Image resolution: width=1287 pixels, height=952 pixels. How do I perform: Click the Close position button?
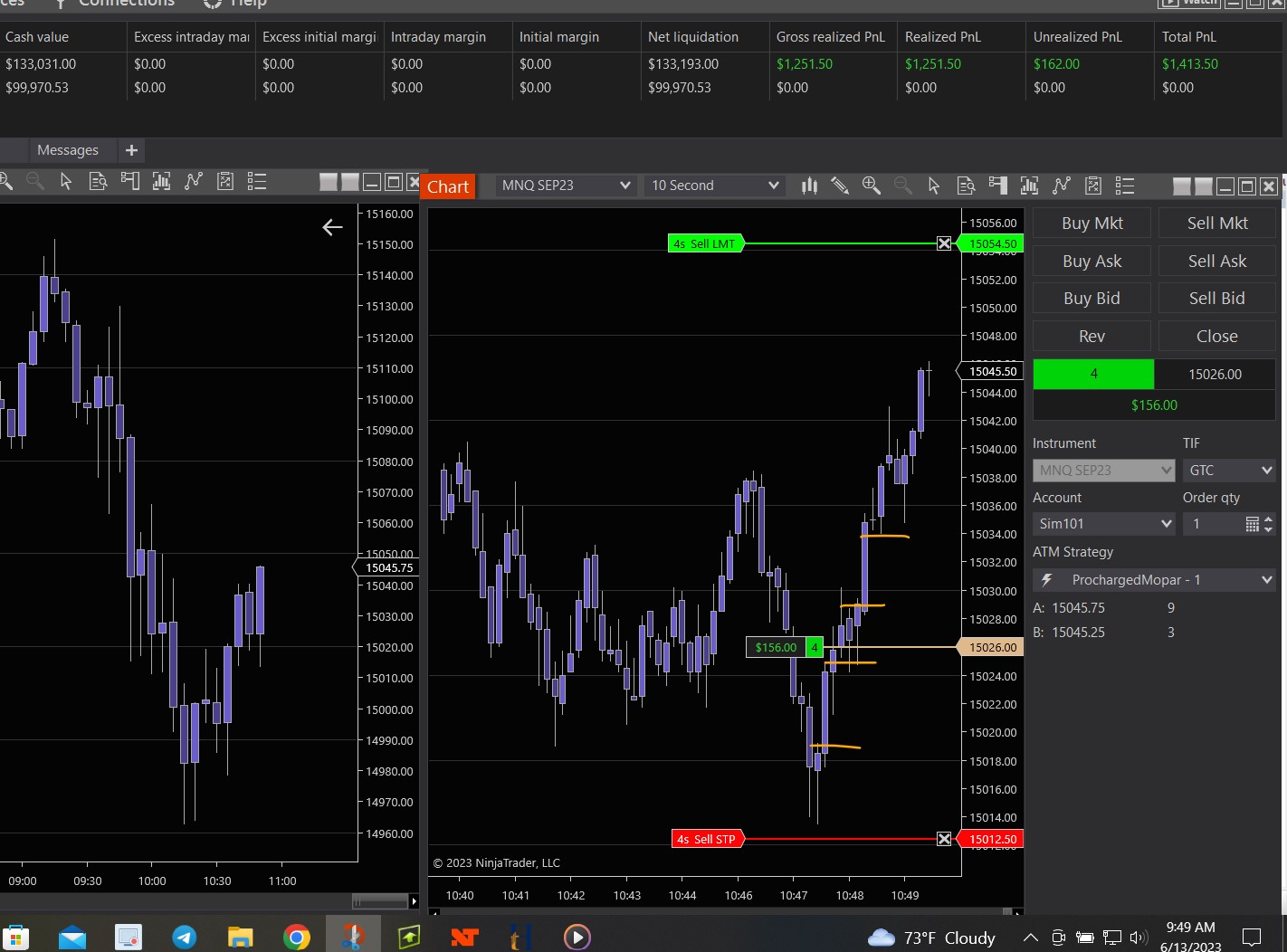coord(1216,336)
